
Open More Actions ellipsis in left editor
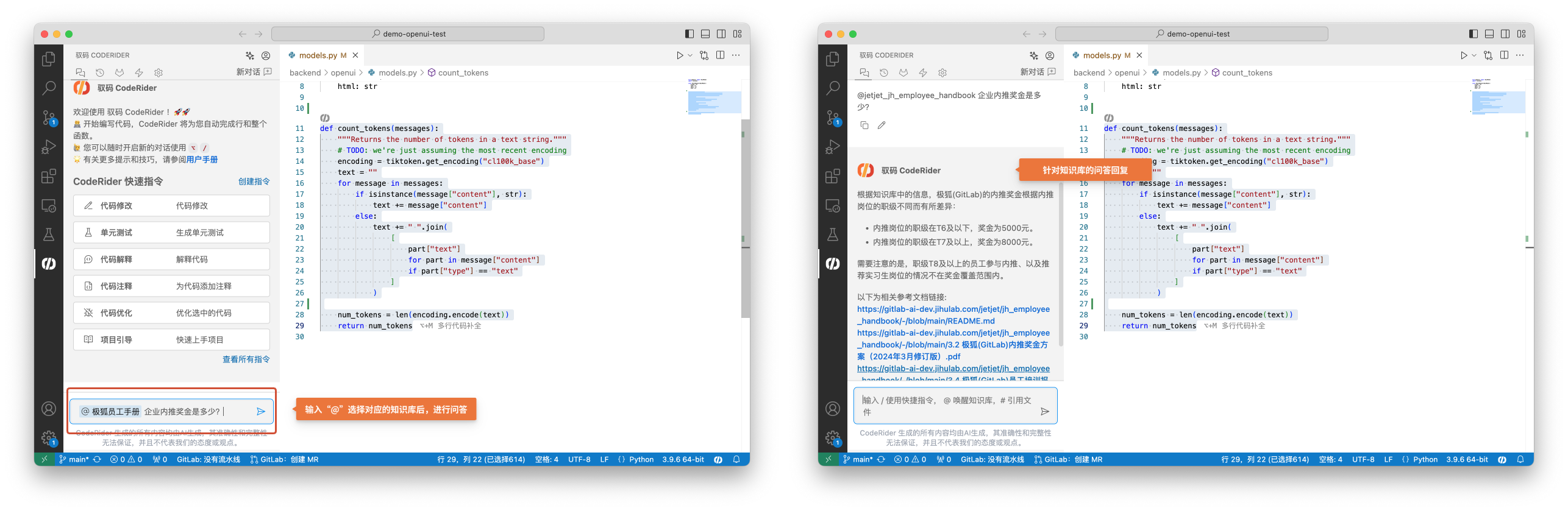coord(736,55)
